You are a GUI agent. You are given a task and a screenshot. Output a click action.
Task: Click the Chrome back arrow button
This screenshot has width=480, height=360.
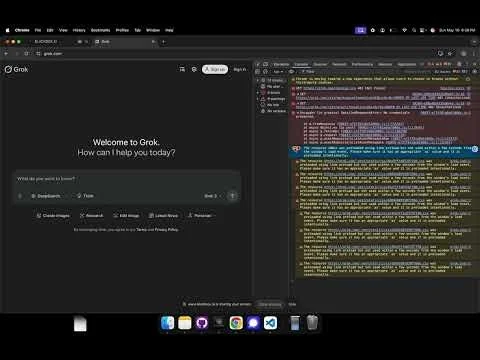pos(6,53)
